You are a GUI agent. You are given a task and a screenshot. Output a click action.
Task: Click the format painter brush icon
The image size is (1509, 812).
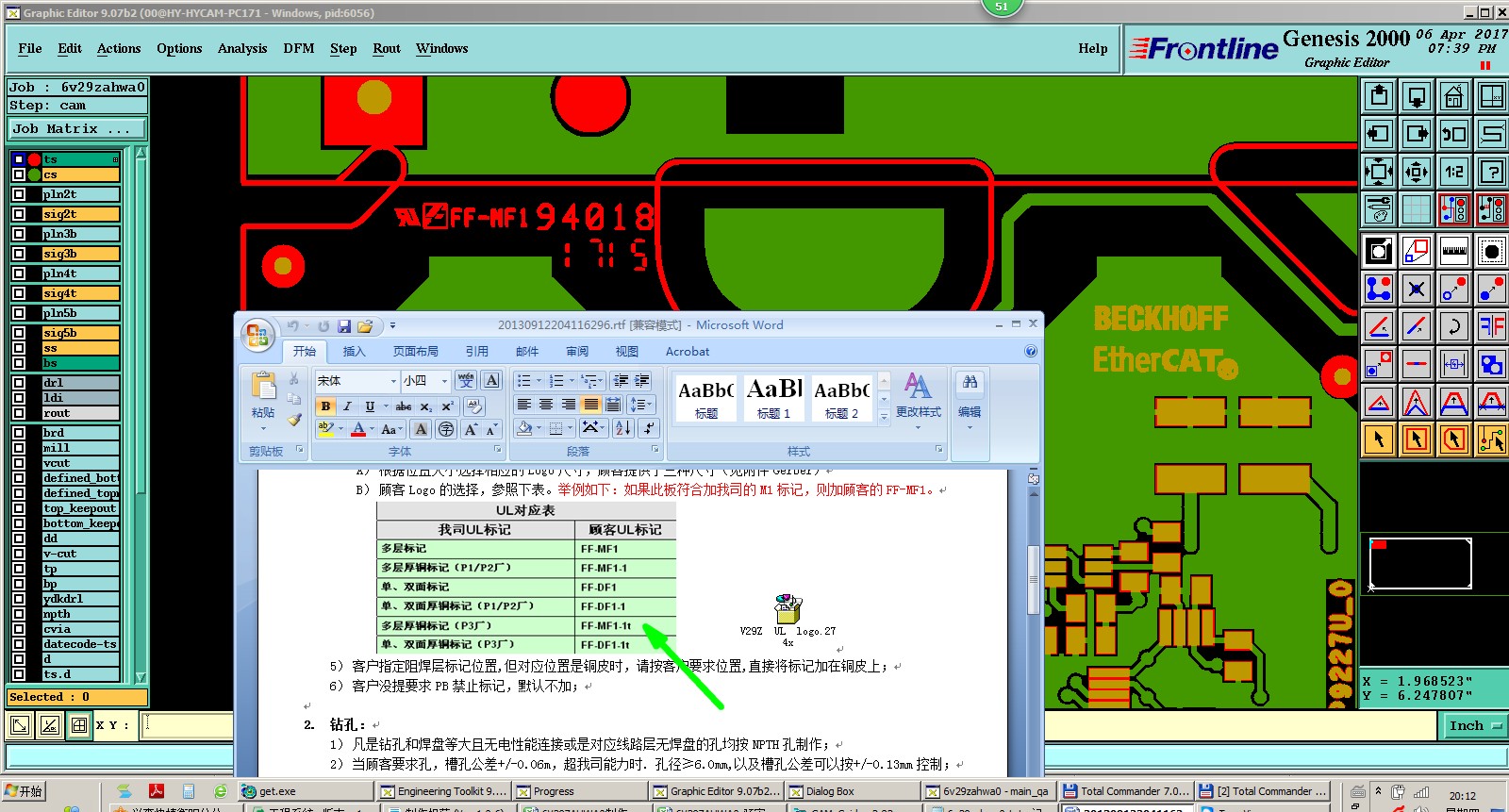(x=294, y=420)
